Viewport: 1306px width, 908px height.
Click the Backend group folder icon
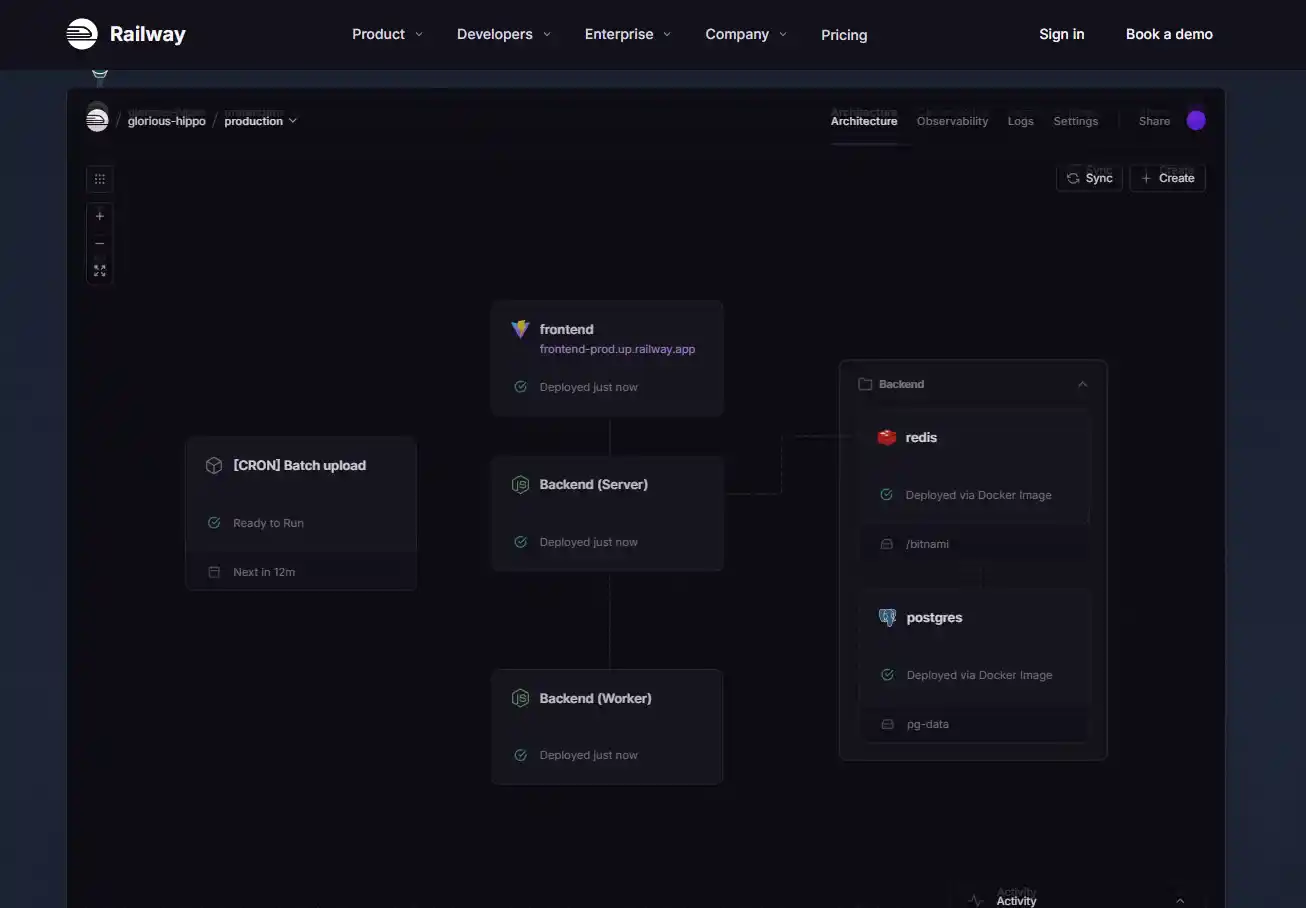(865, 384)
